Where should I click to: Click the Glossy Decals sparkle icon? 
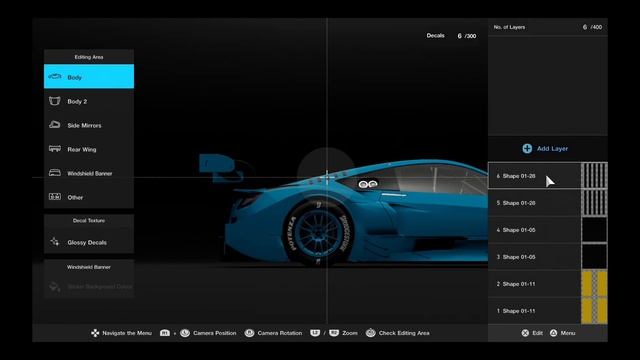55,242
